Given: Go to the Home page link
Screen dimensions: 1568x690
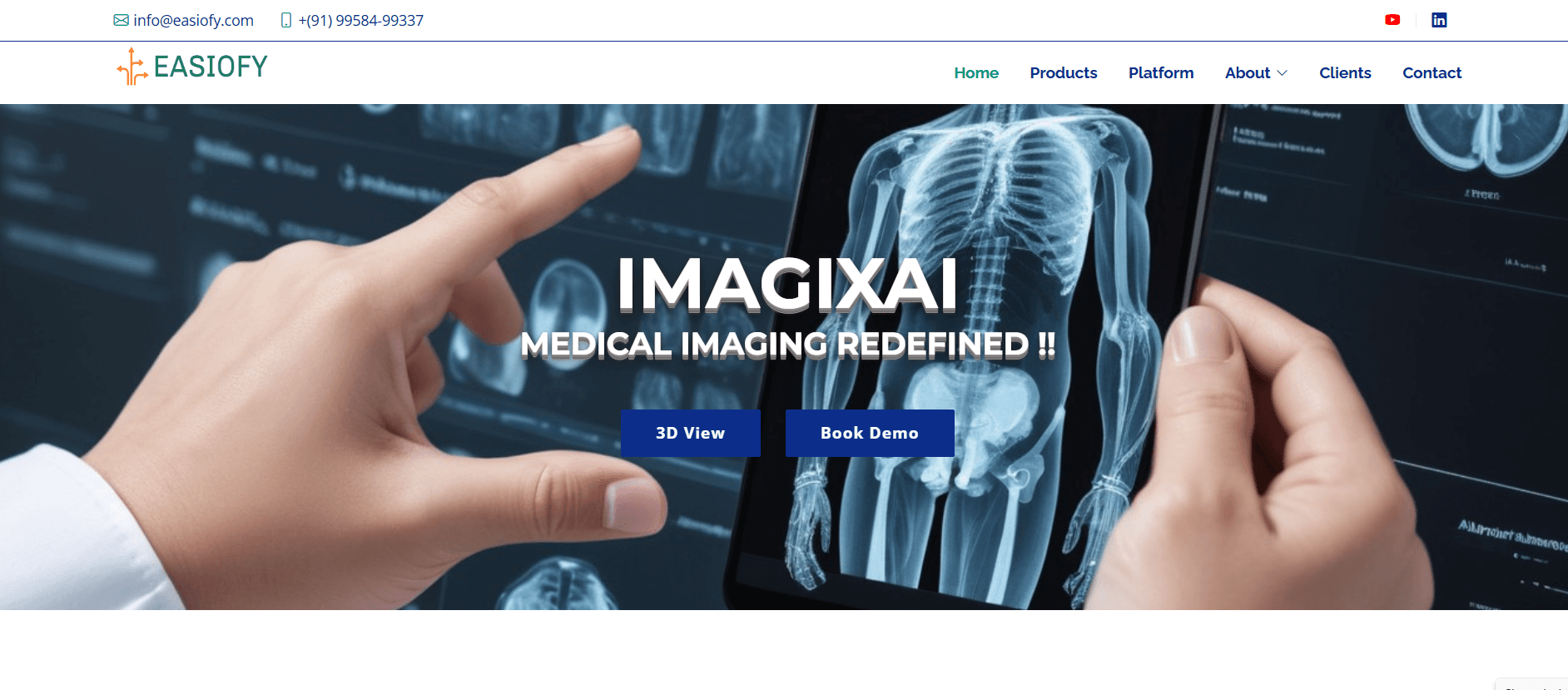Looking at the screenshot, I should pos(976,73).
